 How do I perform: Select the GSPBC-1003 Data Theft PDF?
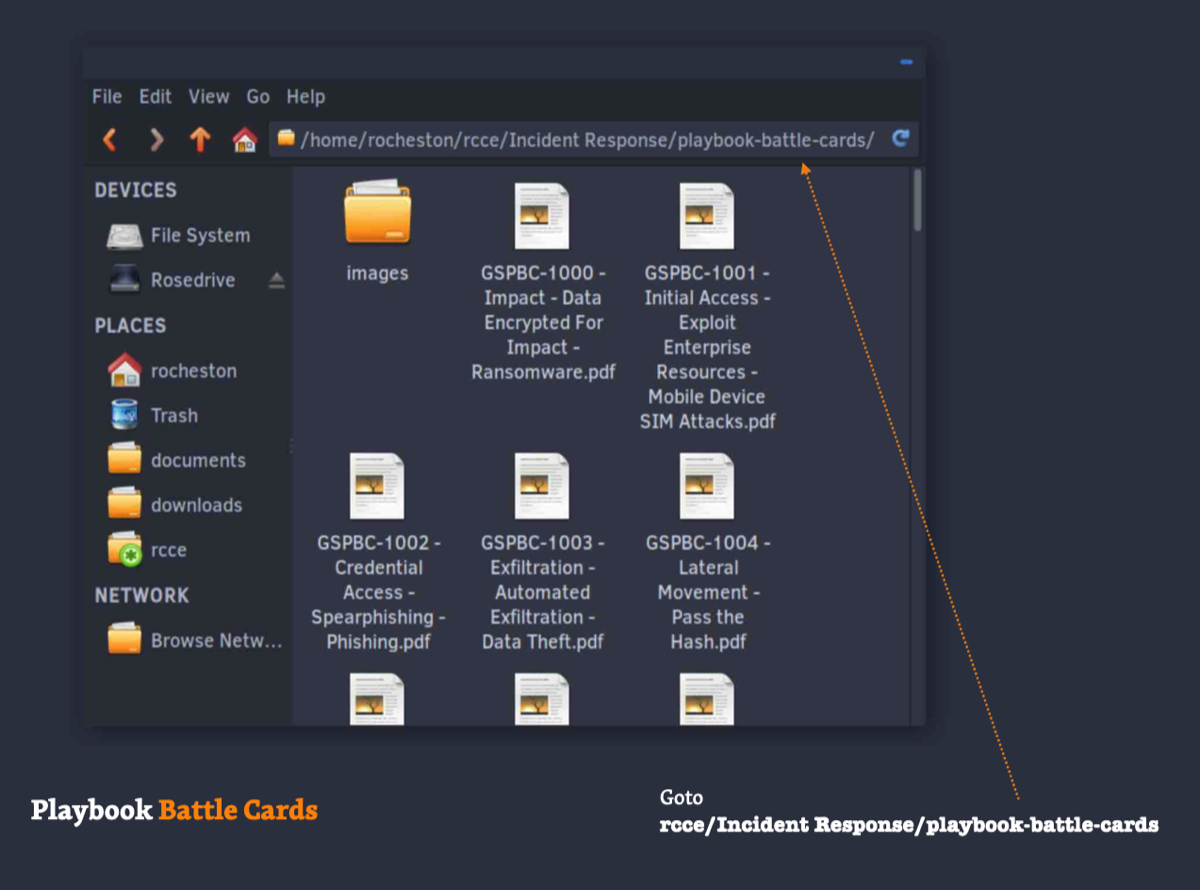[x=542, y=487]
